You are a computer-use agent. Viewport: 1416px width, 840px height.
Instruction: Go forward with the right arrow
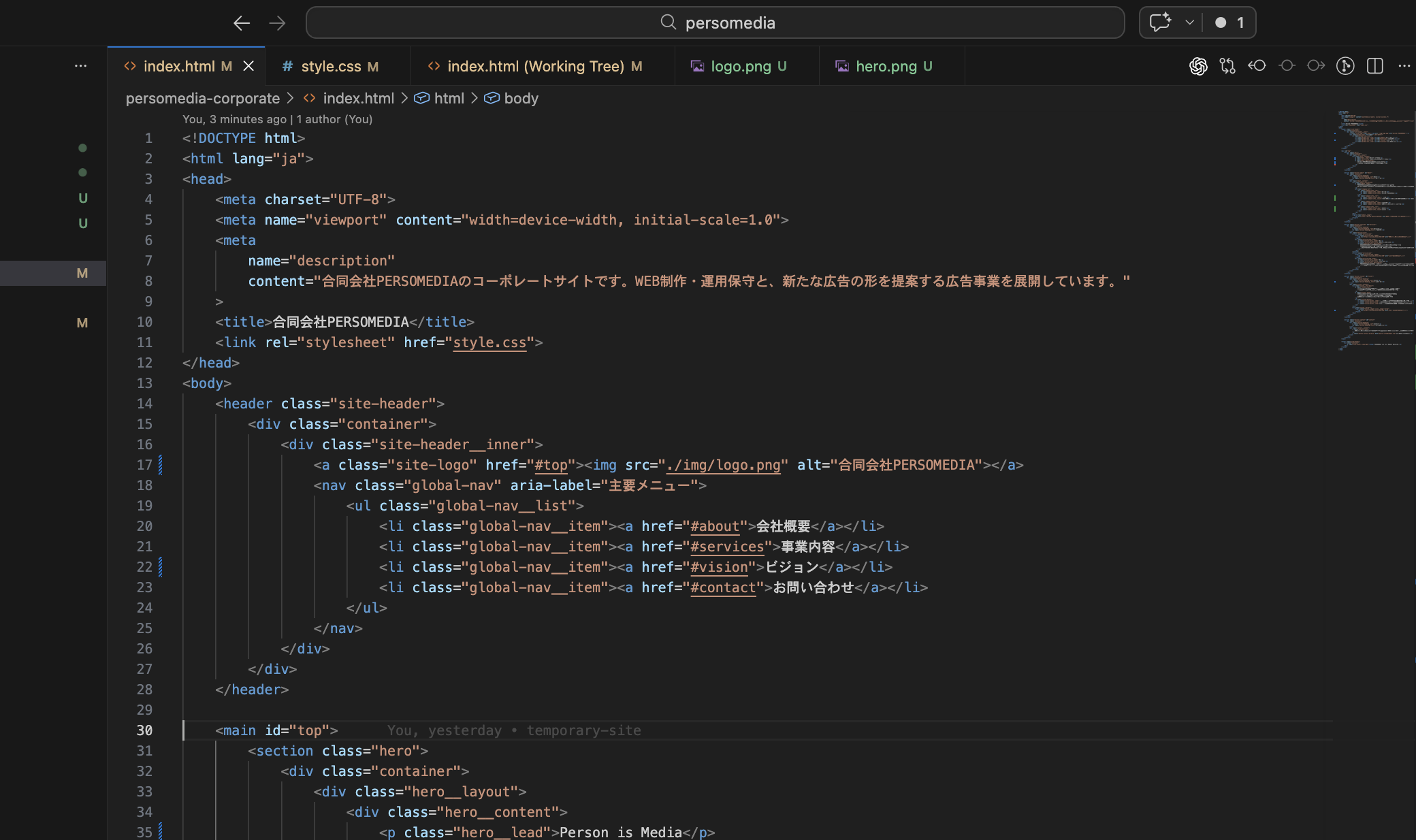[277, 23]
